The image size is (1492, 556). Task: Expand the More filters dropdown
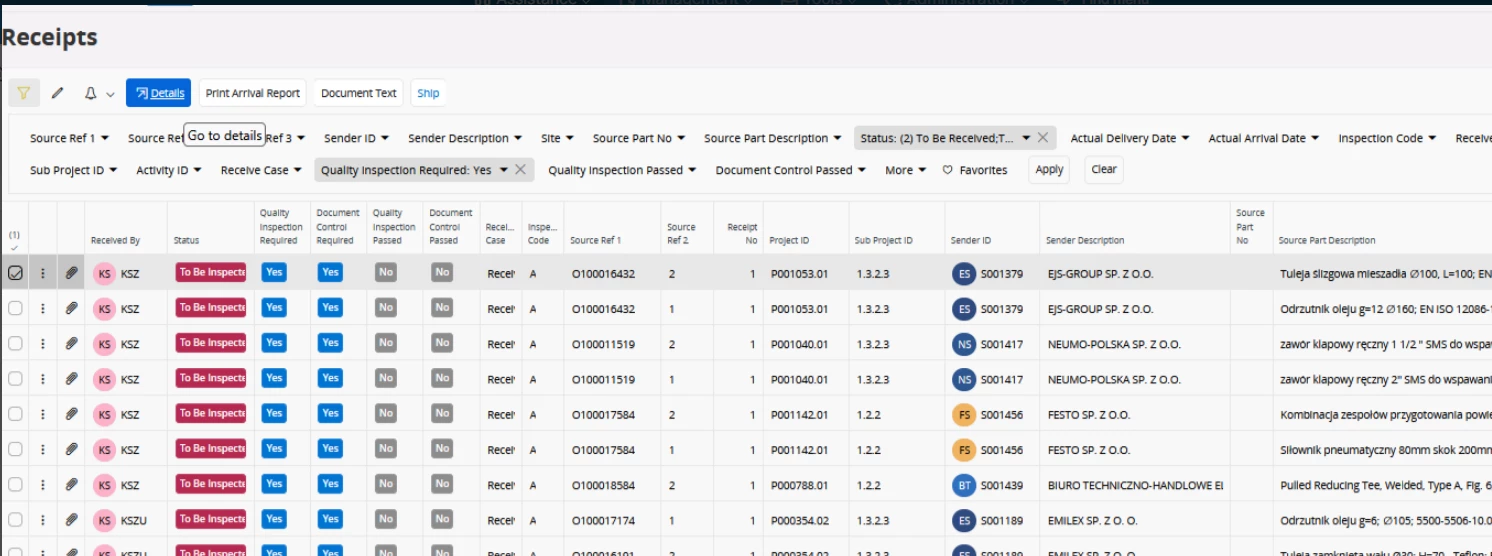[905, 170]
